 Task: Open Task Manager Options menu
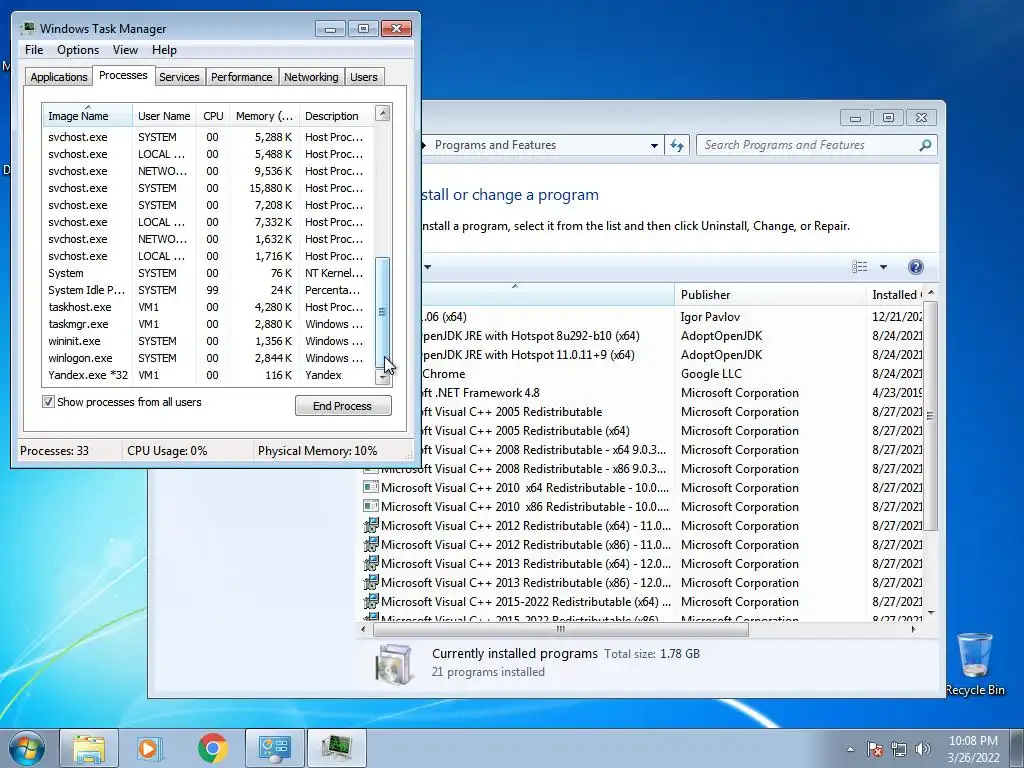(78, 50)
